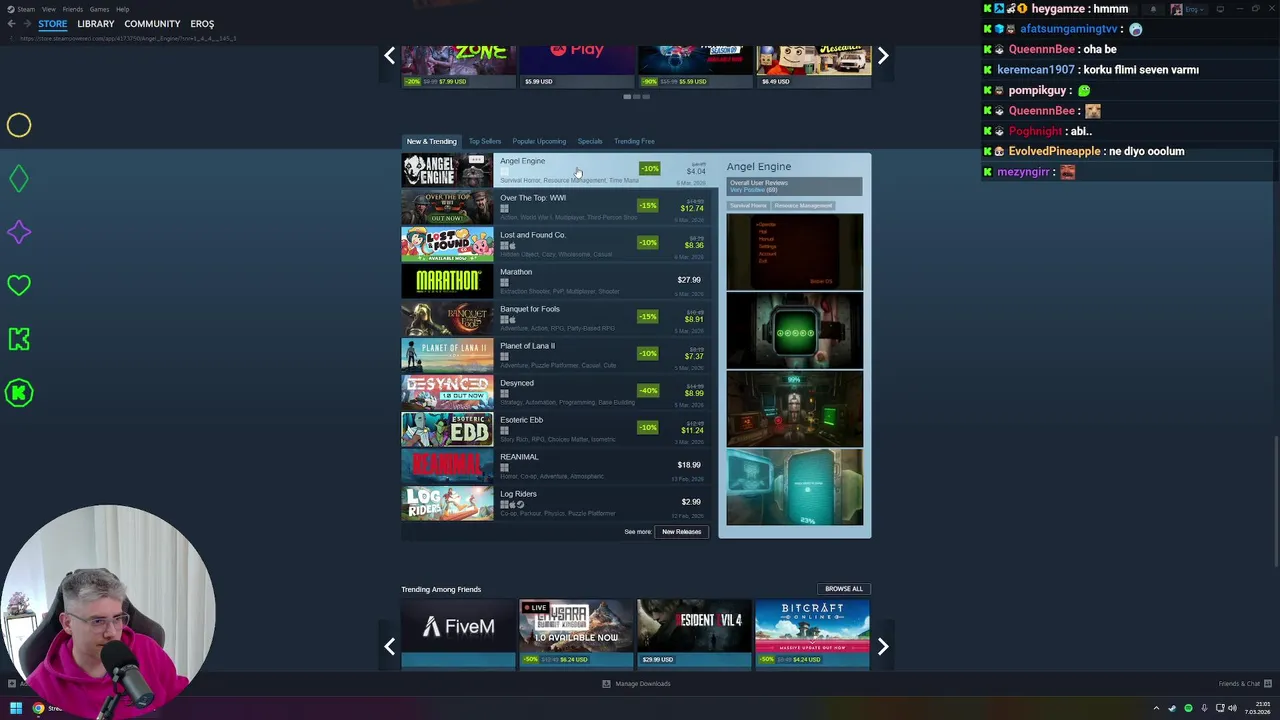Click the Trending Among Friends left arrow
The height and width of the screenshot is (720, 1280).
pyautogui.click(x=390, y=647)
